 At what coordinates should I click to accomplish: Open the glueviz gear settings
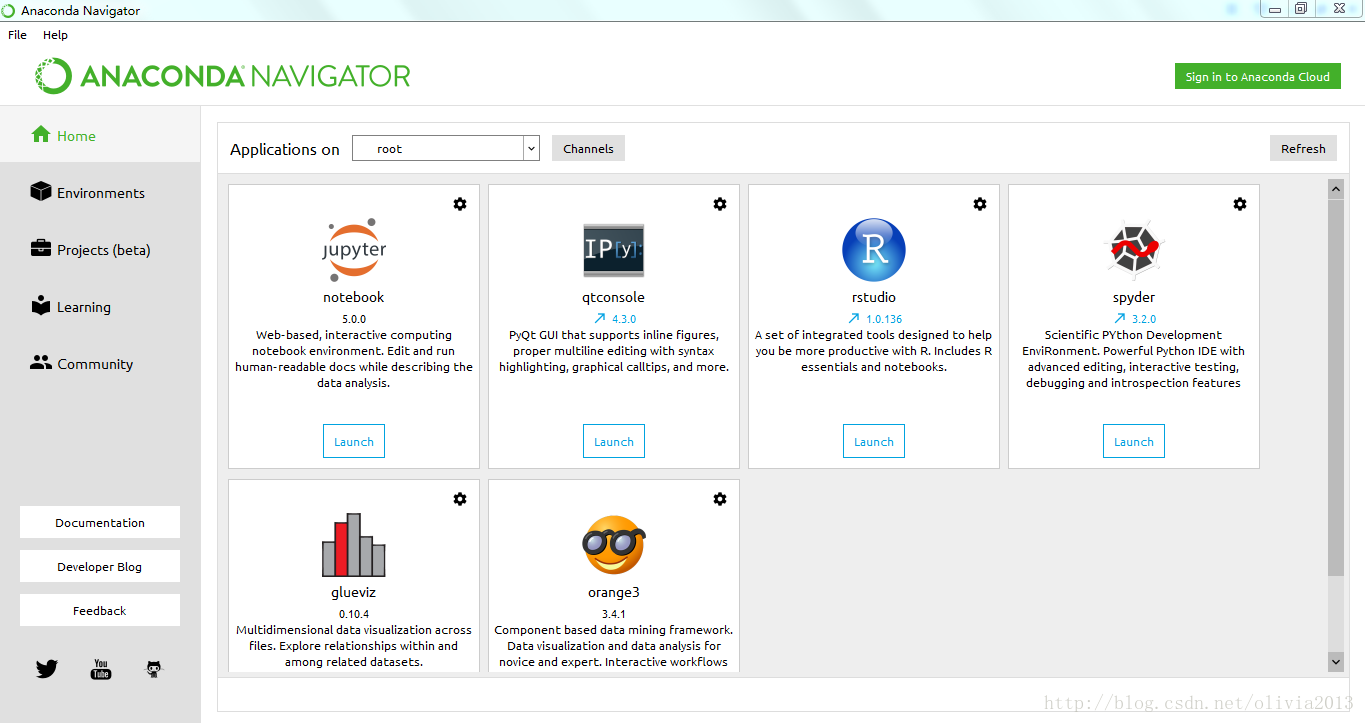[460, 499]
